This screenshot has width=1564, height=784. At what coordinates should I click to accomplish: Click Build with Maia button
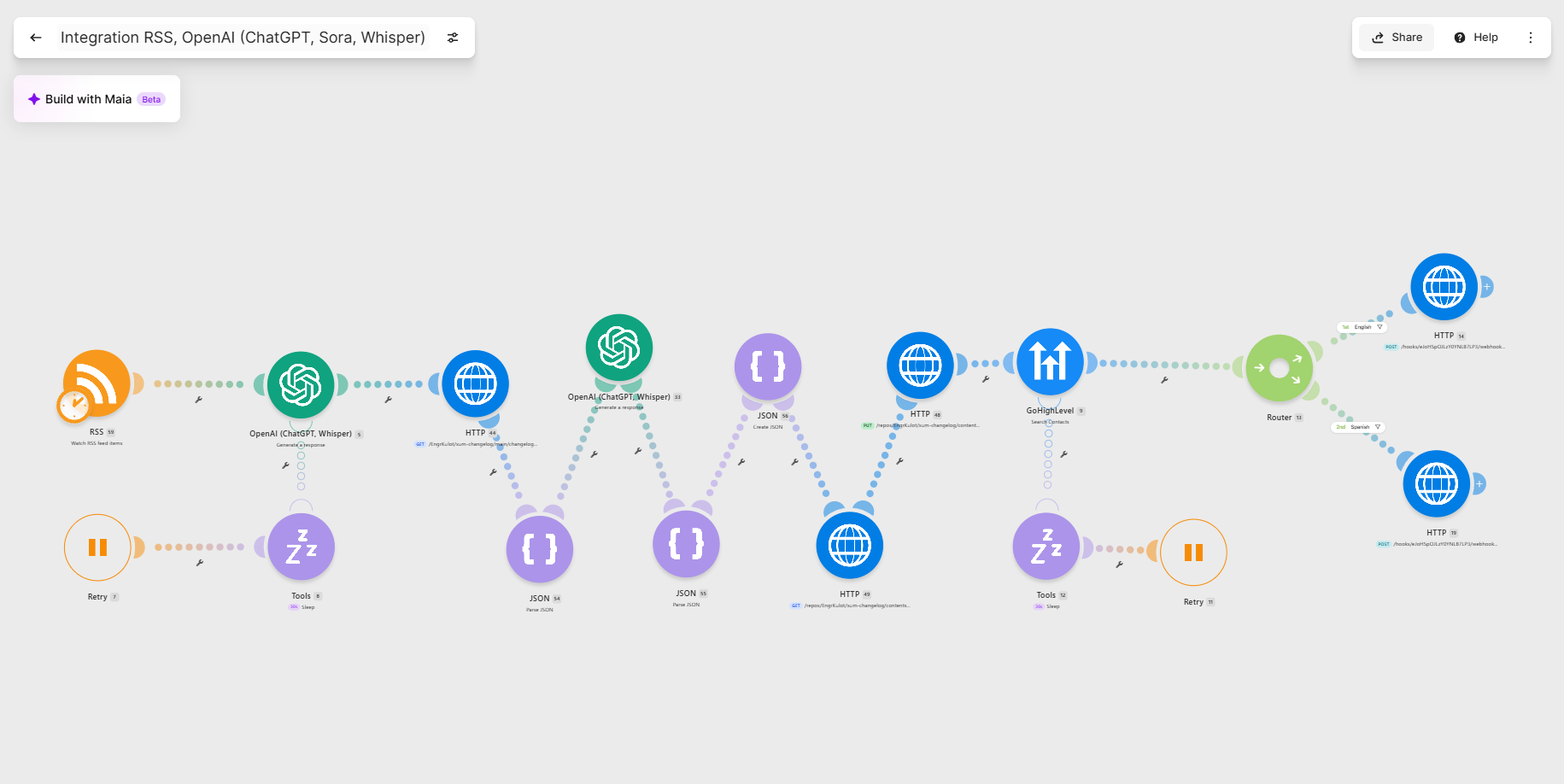[x=97, y=99]
